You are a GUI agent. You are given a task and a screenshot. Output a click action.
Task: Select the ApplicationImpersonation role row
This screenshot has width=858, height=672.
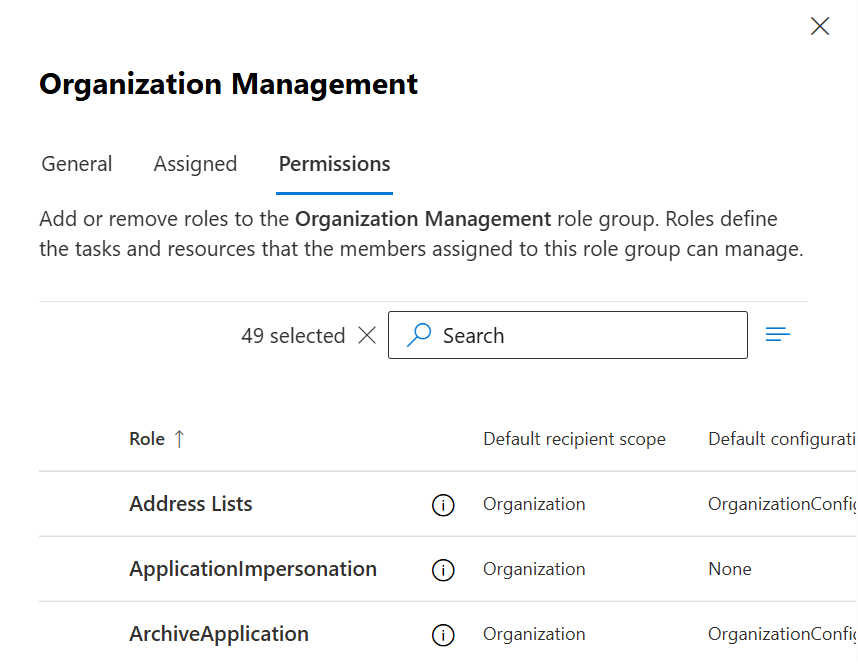[253, 569]
